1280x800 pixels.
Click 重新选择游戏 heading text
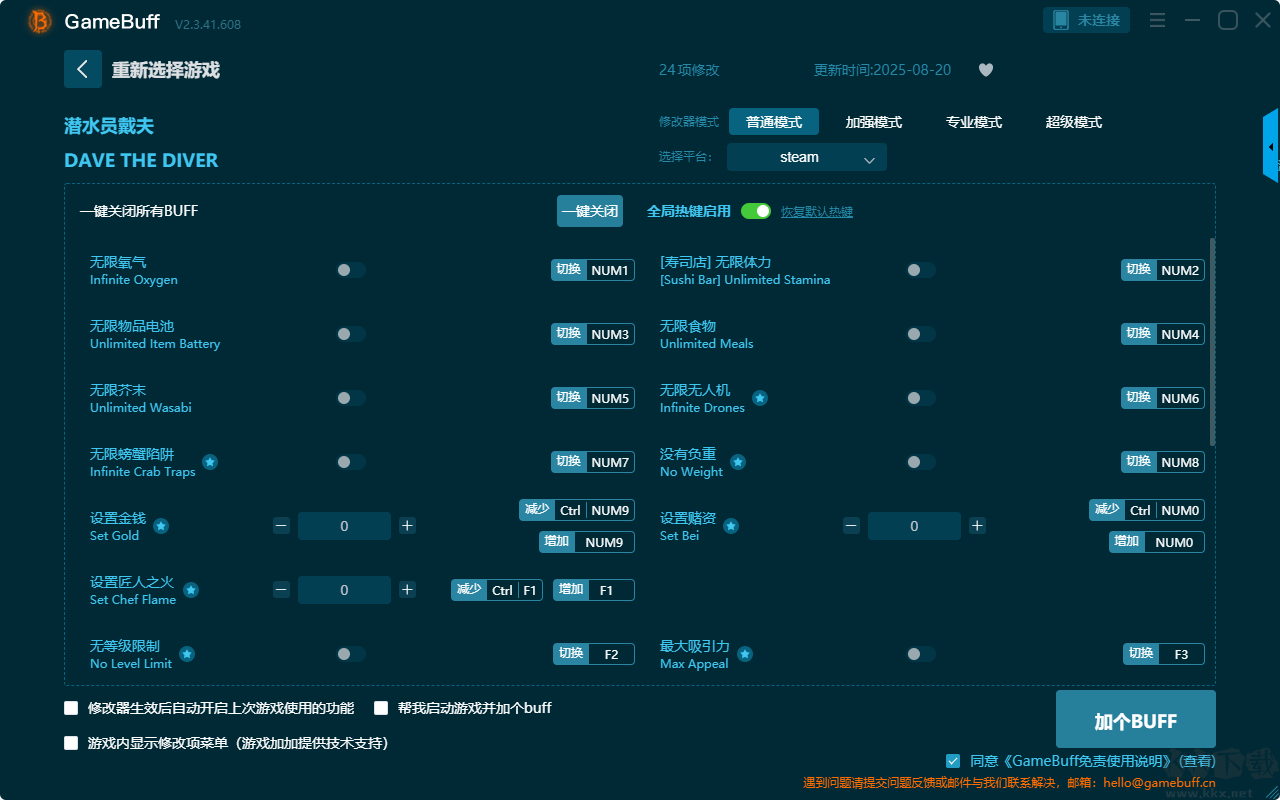pyautogui.click(x=165, y=70)
